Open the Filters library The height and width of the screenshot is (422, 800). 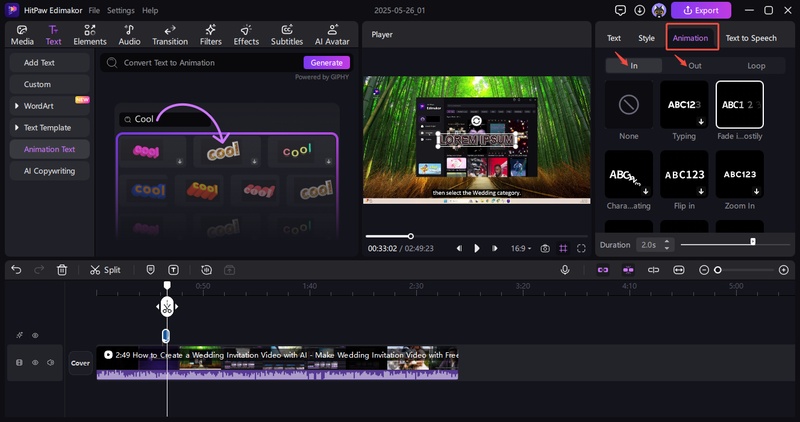click(x=210, y=35)
